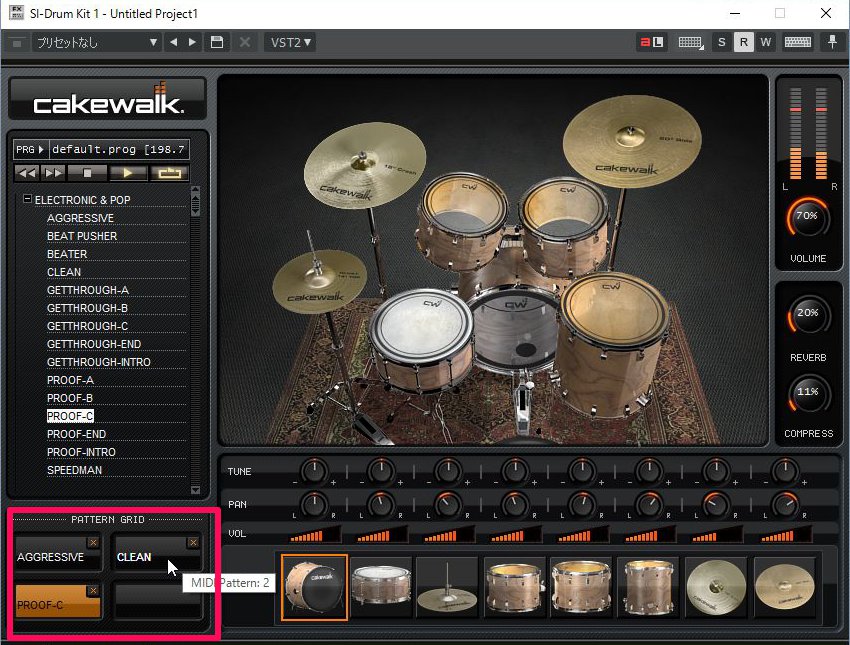
Task: Trigger the CLEAN pattern grid pad
Action: click(x=157, y=553)
